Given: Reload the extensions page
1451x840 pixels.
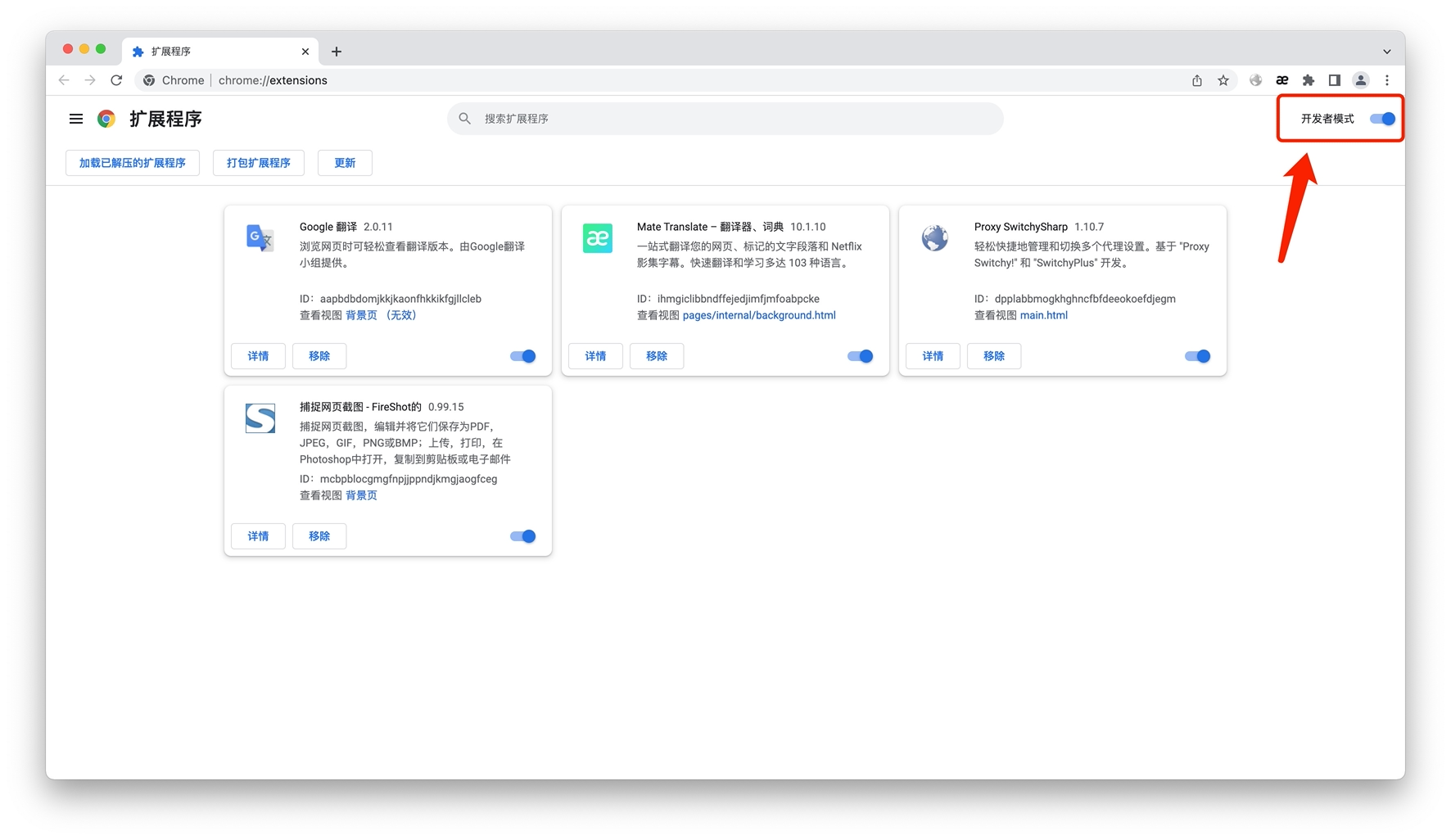Looking at the screenshot, I should pos(116,80).
